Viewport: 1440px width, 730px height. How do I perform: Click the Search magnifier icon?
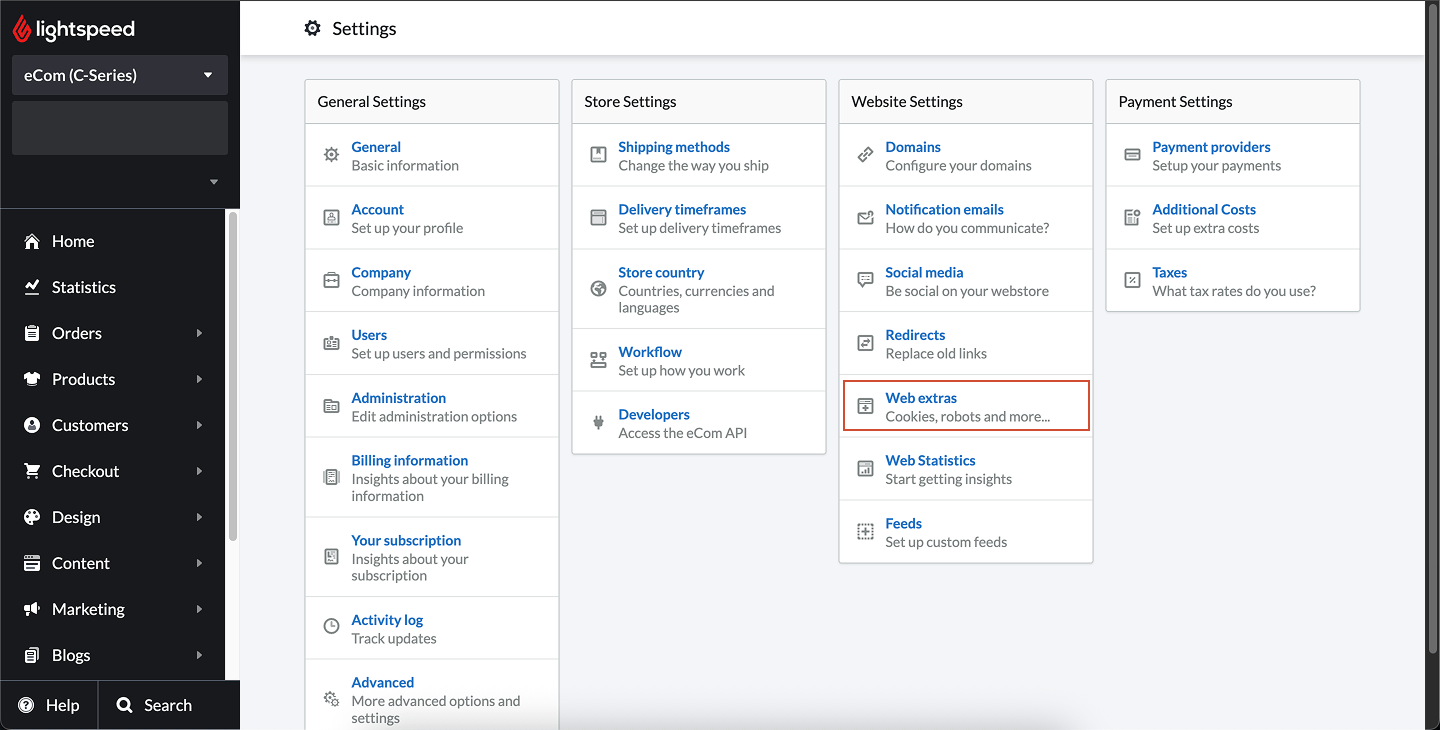(124, 705)
